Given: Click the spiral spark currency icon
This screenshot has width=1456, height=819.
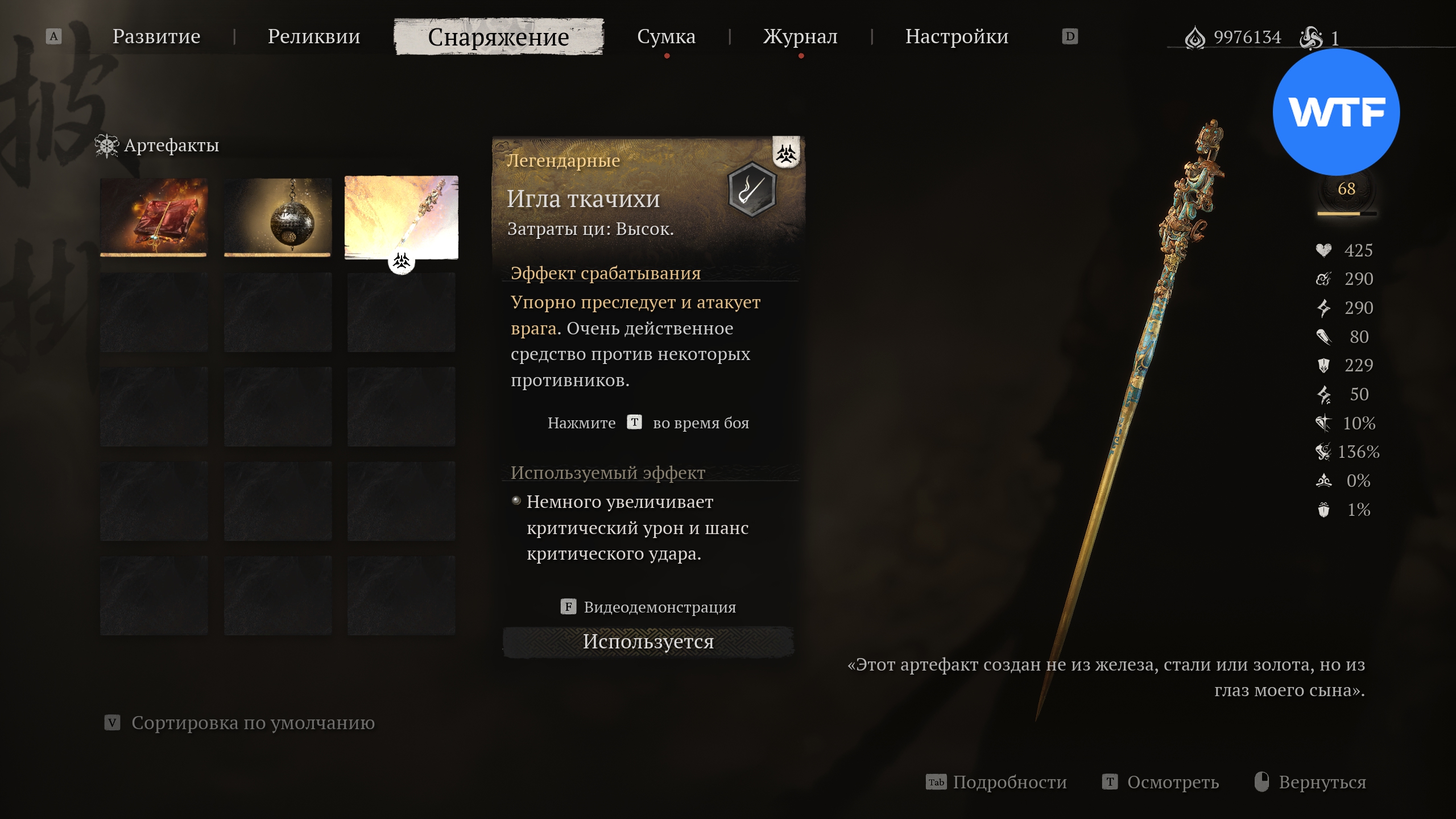Looking at the screenshot, I should click(1311, 38).
